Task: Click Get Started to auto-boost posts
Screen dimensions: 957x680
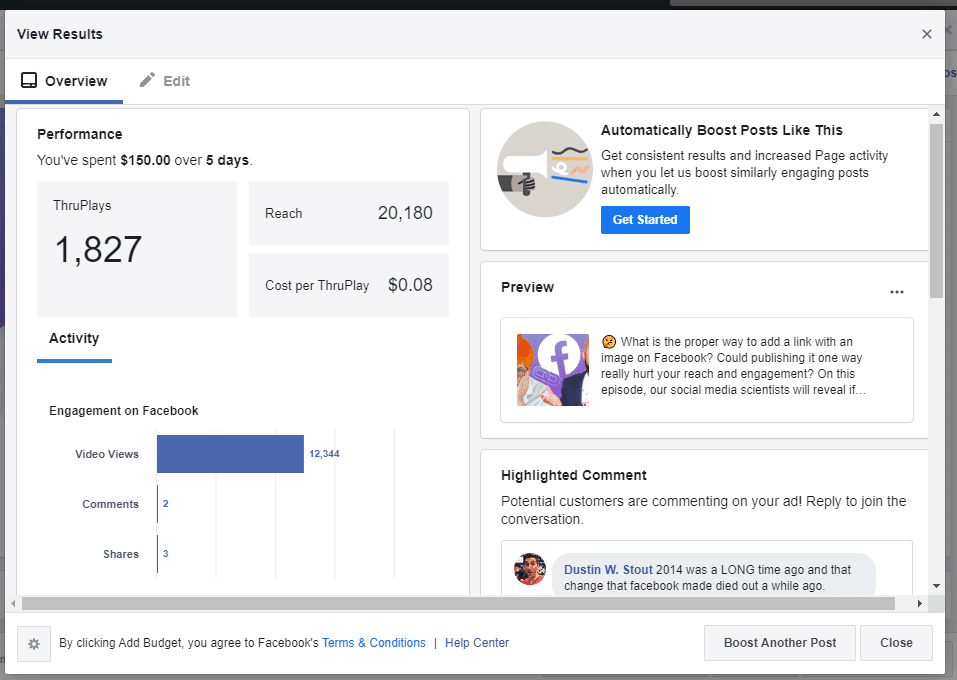Action: (x=645, y=220)
